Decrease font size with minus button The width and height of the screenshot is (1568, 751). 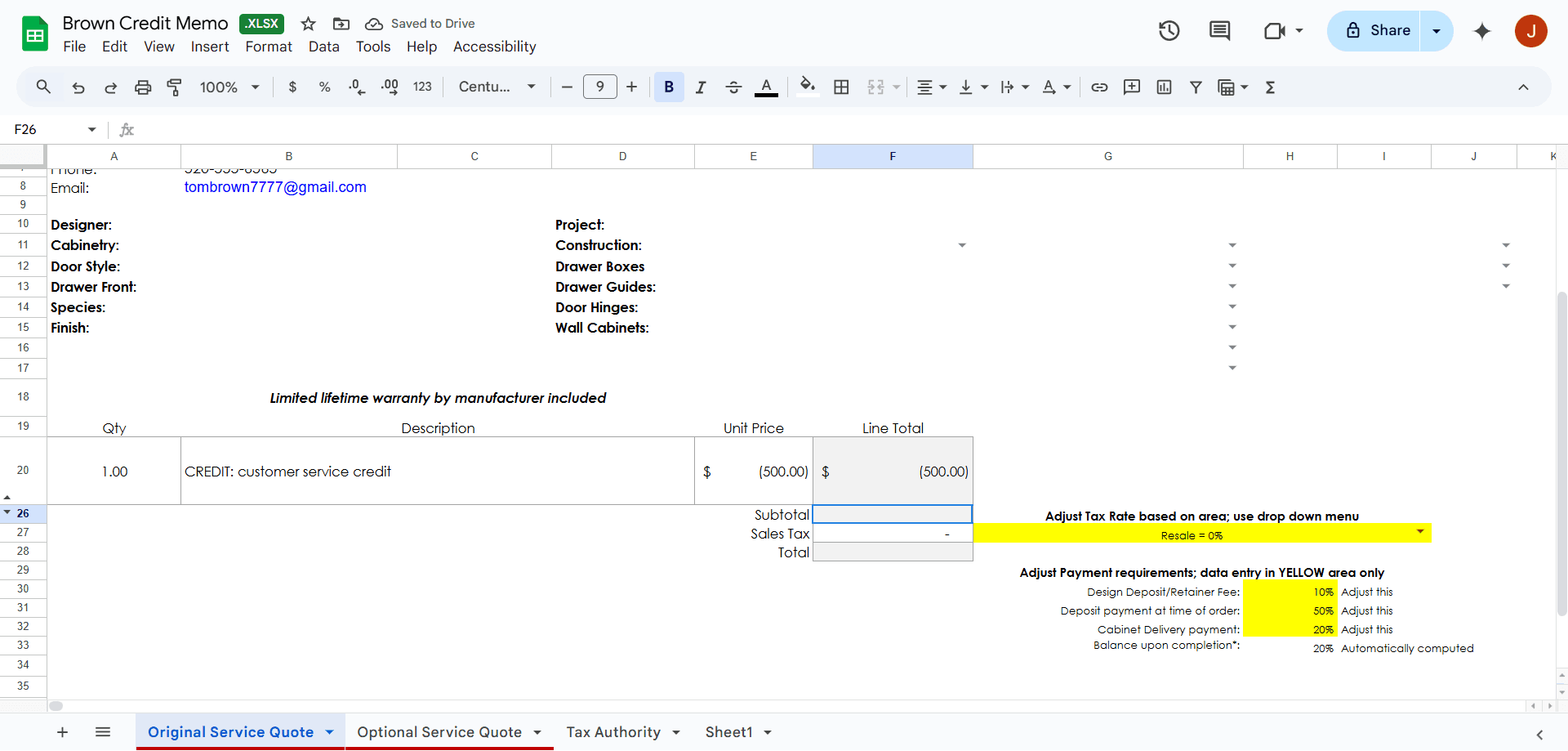pos(567,87)
